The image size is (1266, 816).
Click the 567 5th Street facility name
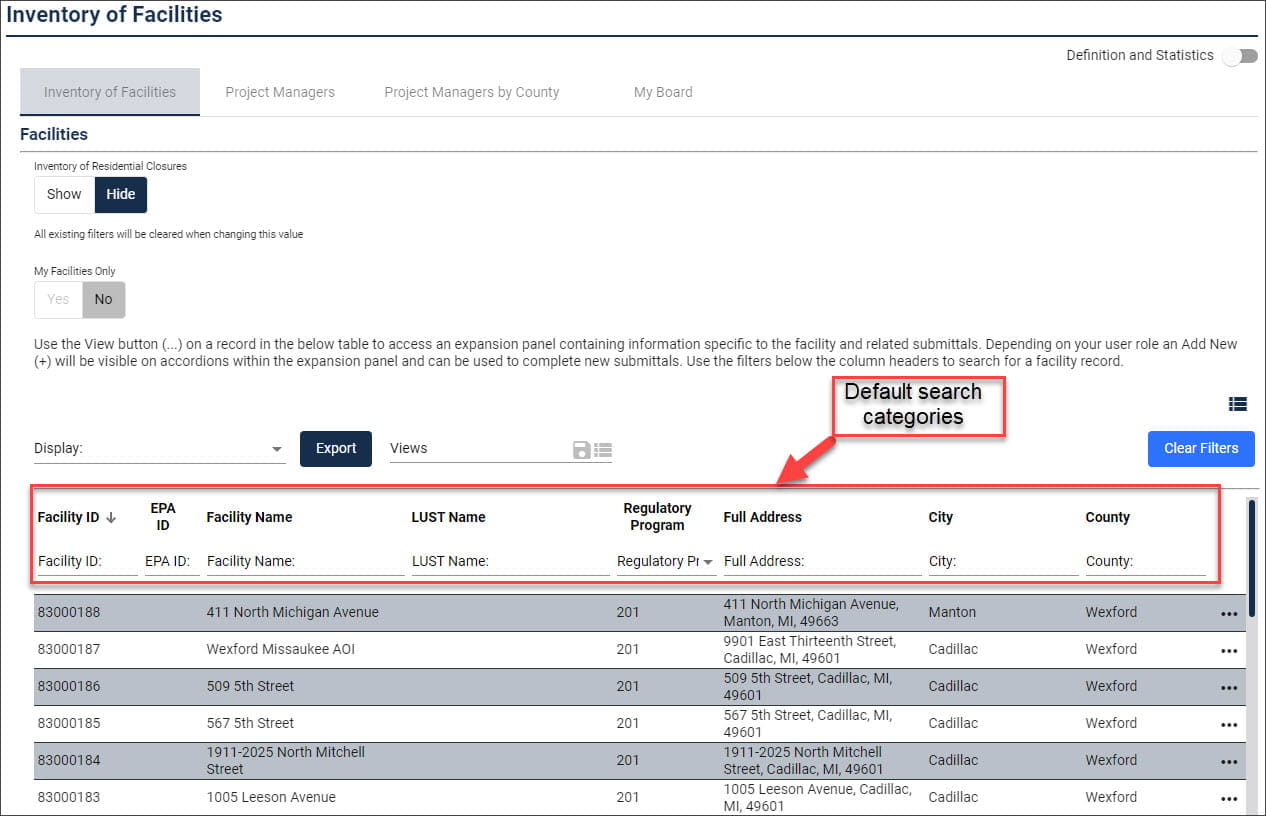(251, 723)
